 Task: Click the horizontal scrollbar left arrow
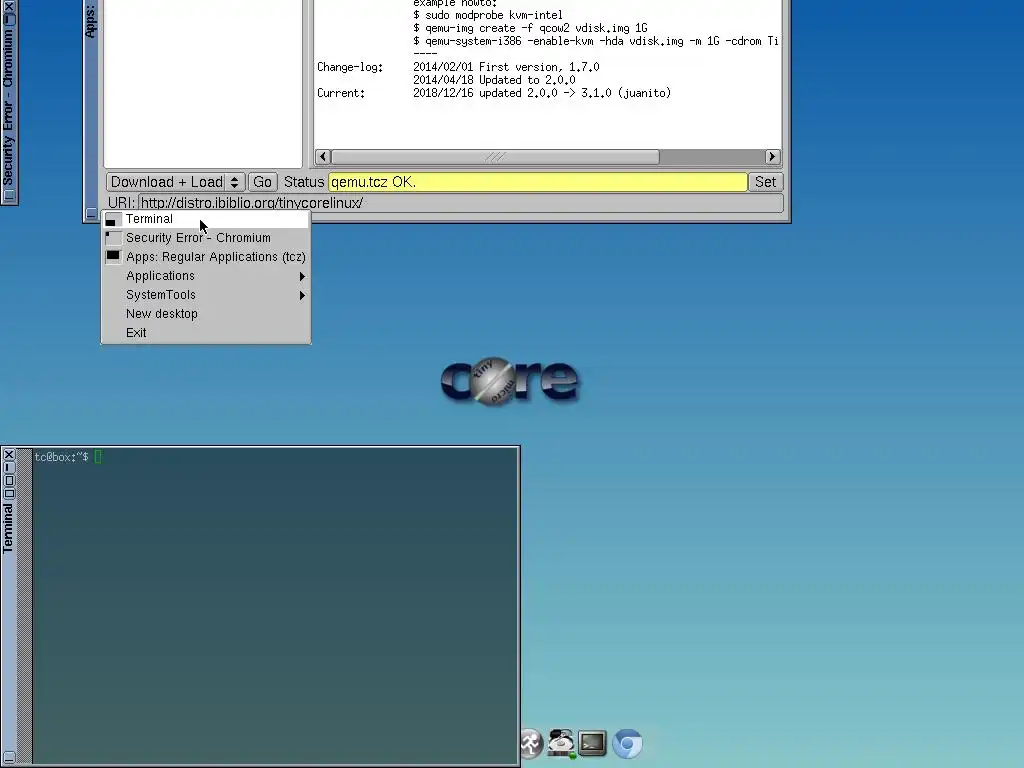point(323,157)
